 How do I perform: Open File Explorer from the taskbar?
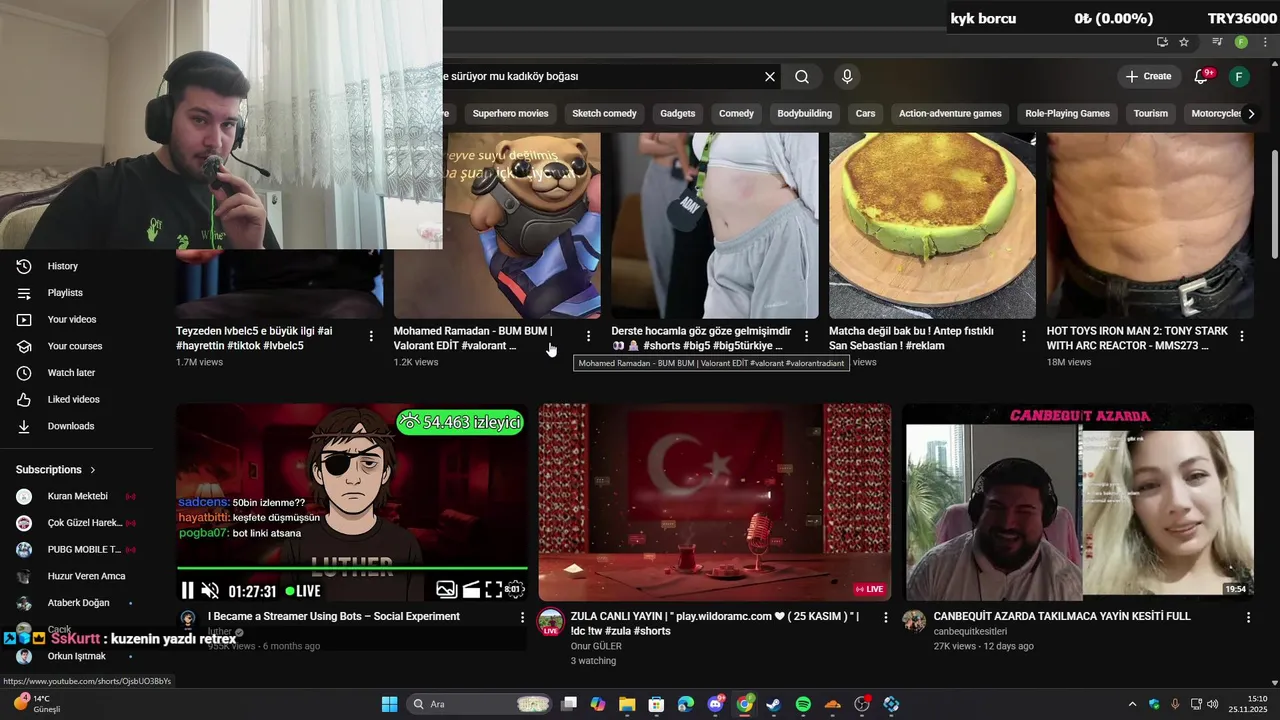(627, 704)
